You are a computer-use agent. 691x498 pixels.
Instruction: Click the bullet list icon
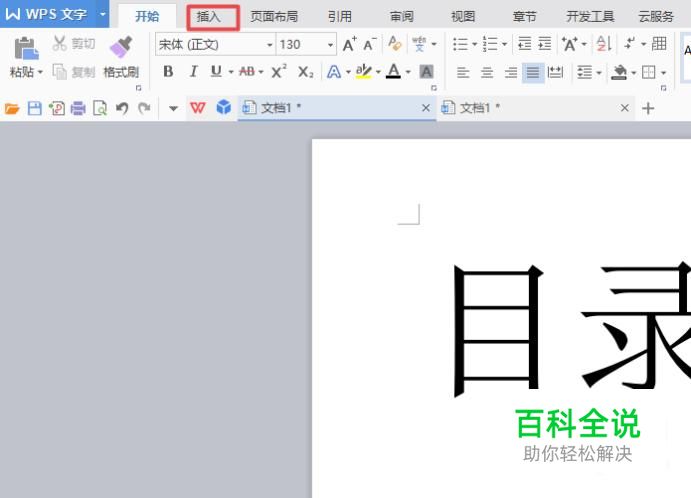point(461,44)
